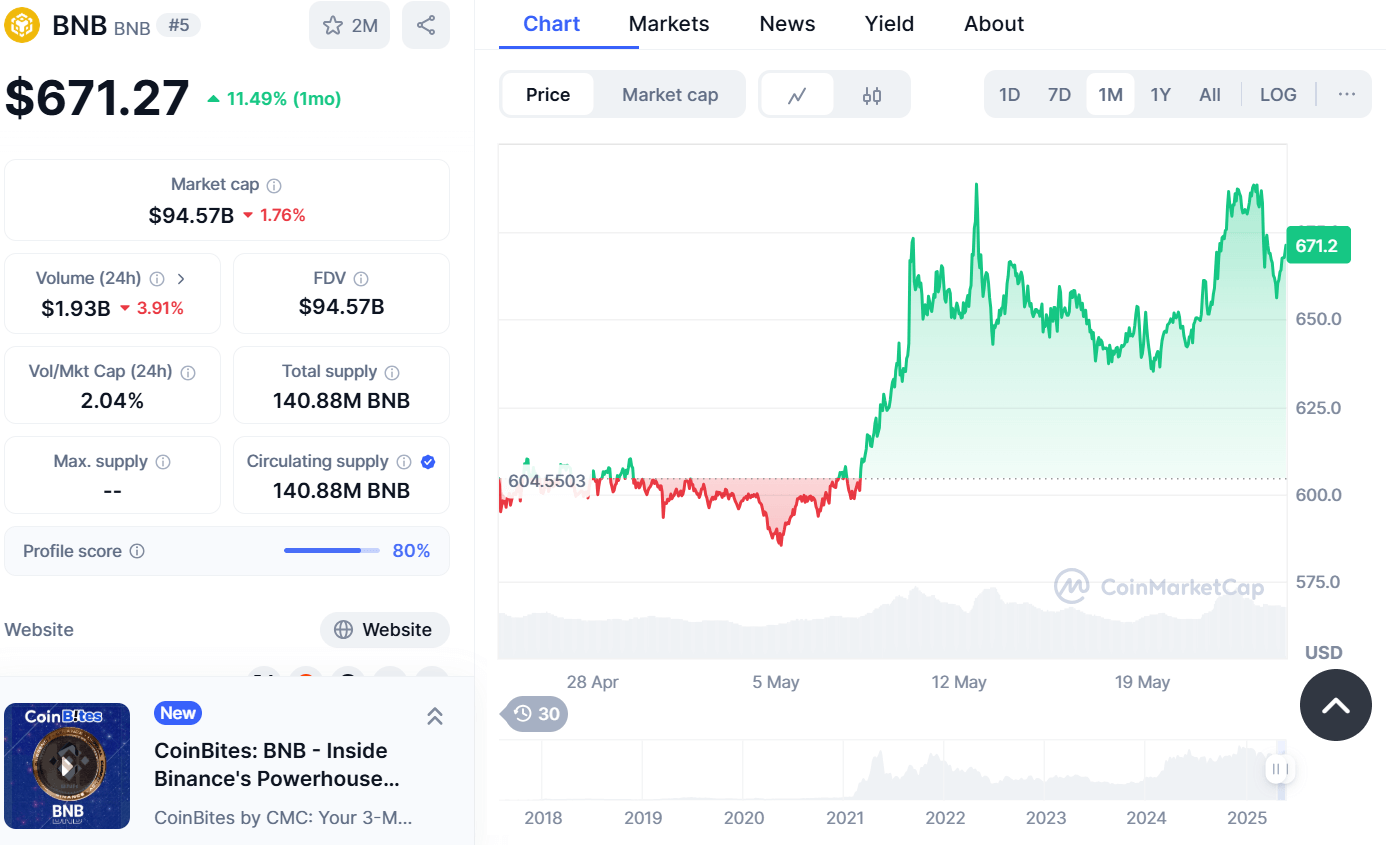Set chart range to All
1386x845 pixels.
pos(1210,95)
